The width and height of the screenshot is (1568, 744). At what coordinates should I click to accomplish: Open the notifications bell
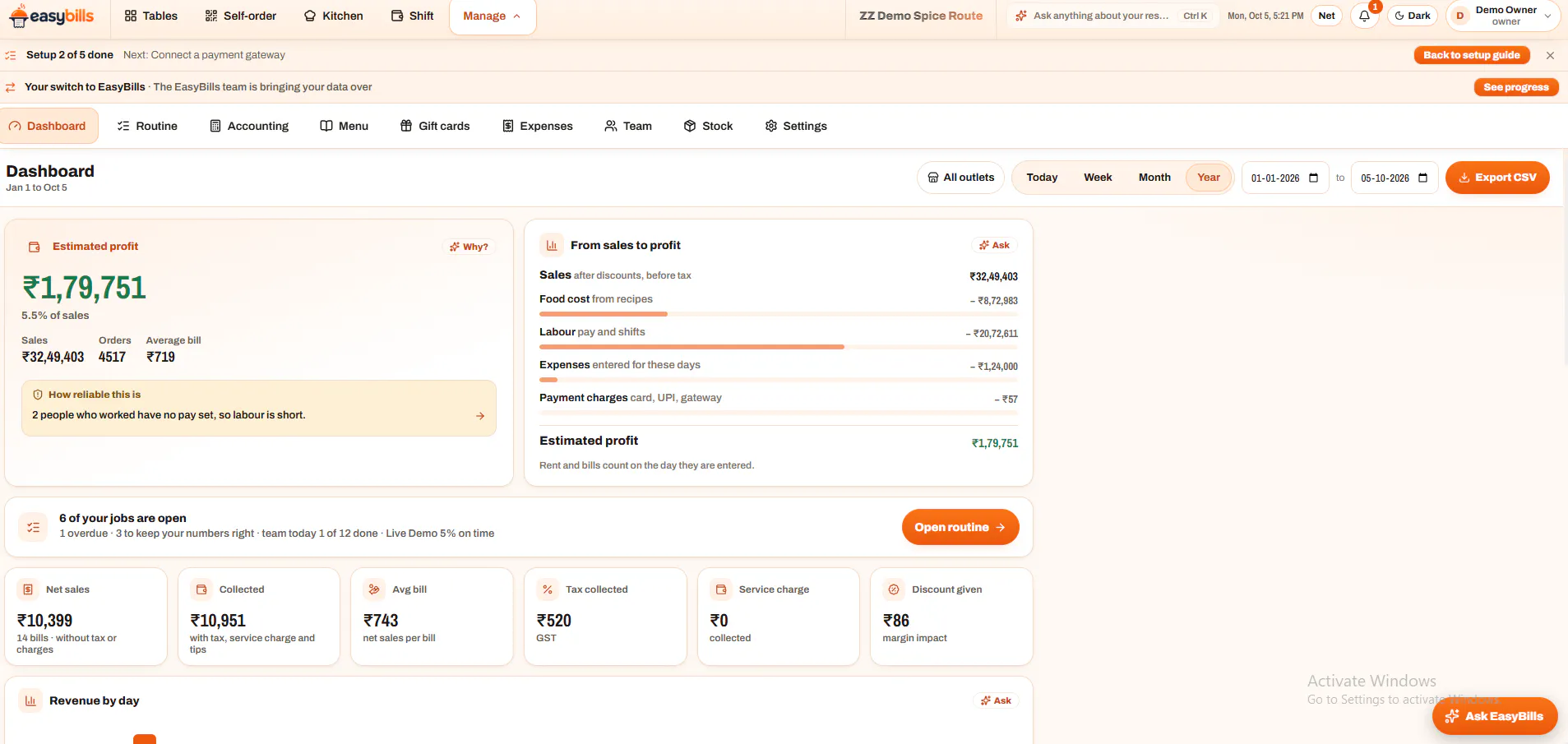click(x=1364, y=16)
